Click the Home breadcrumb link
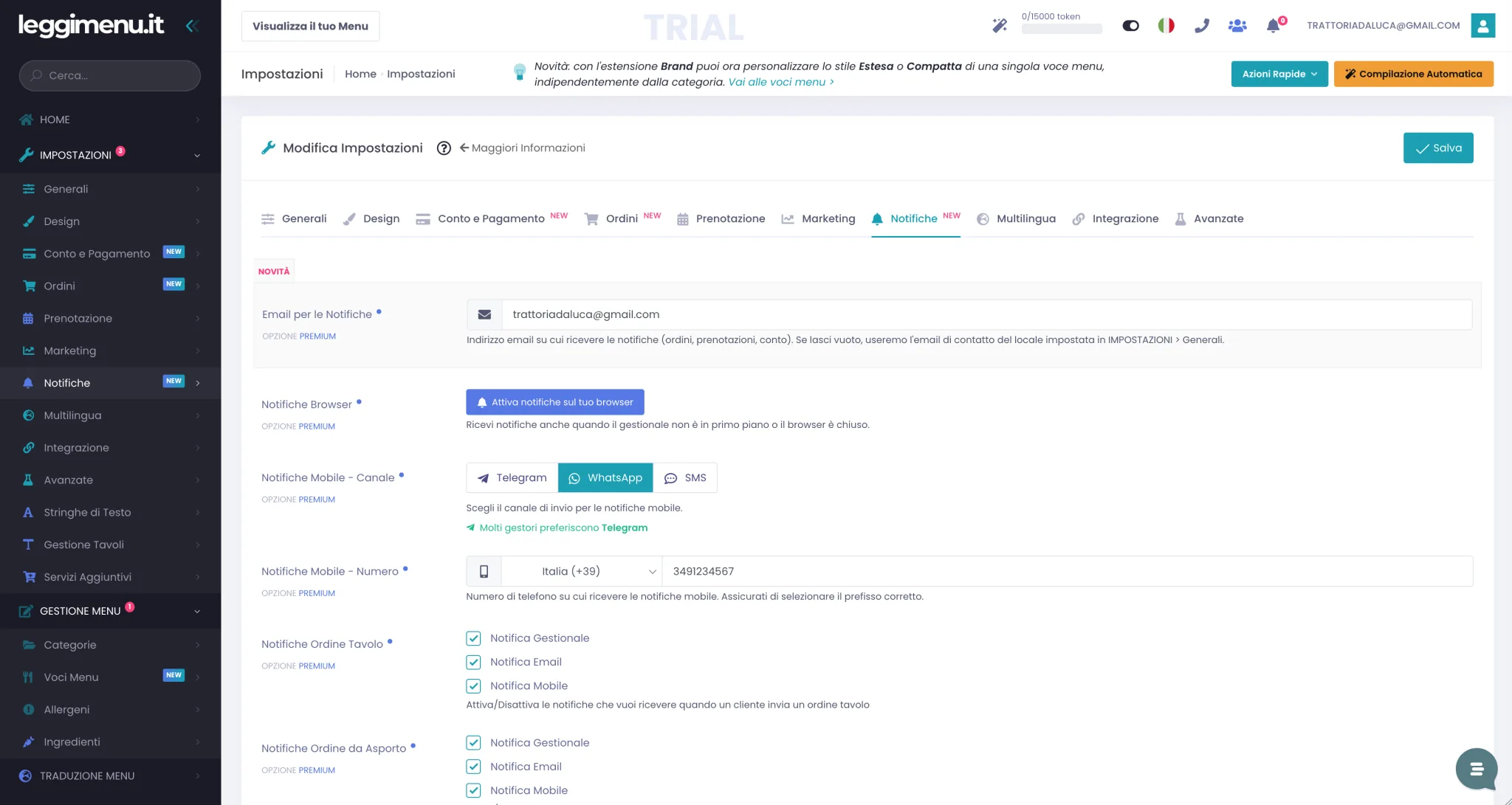This screenshot has height=805, width=1512. pyautogui.click(x=360, y=74)
